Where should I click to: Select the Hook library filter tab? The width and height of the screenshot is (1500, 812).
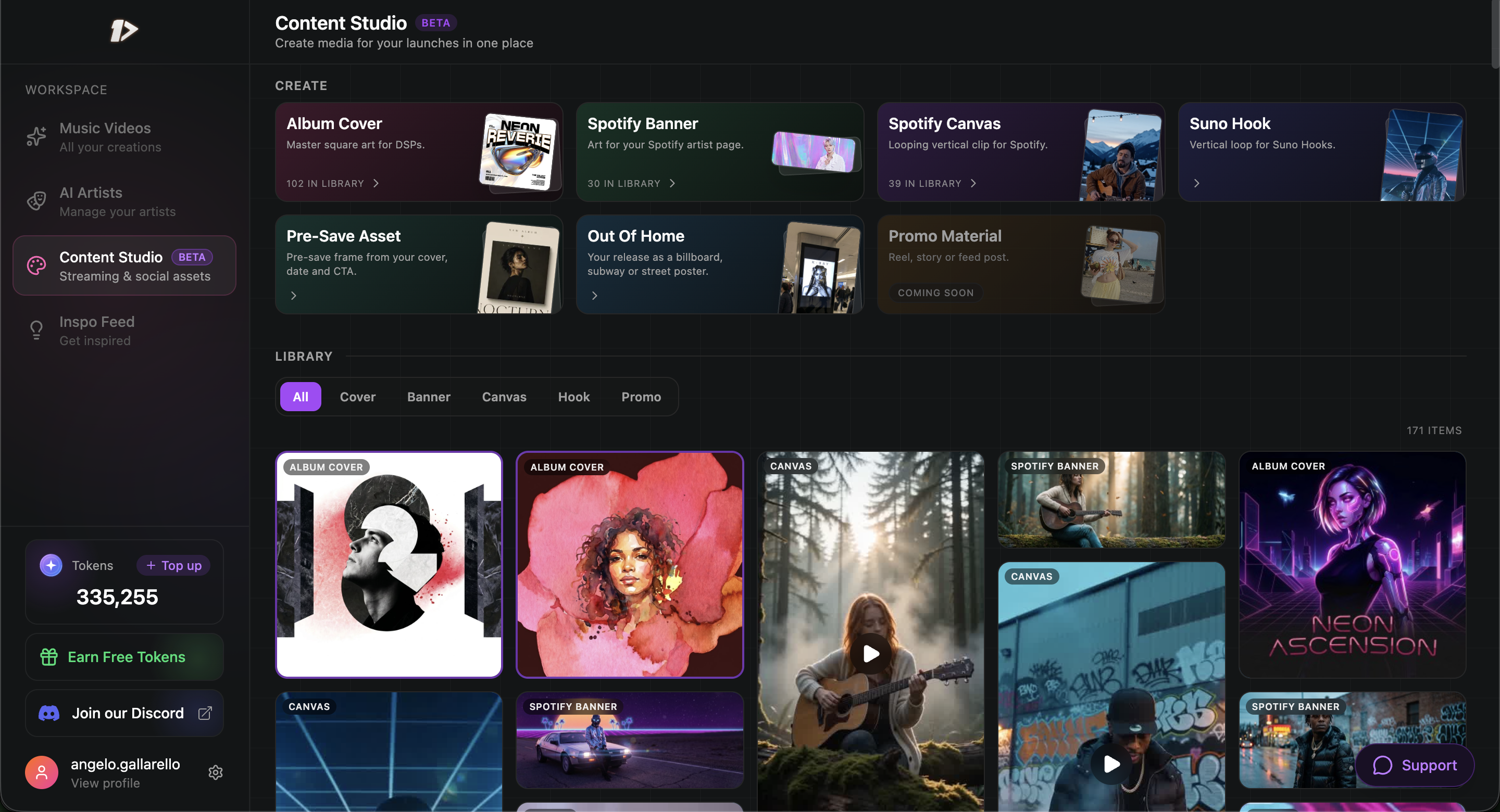[573, 397]
